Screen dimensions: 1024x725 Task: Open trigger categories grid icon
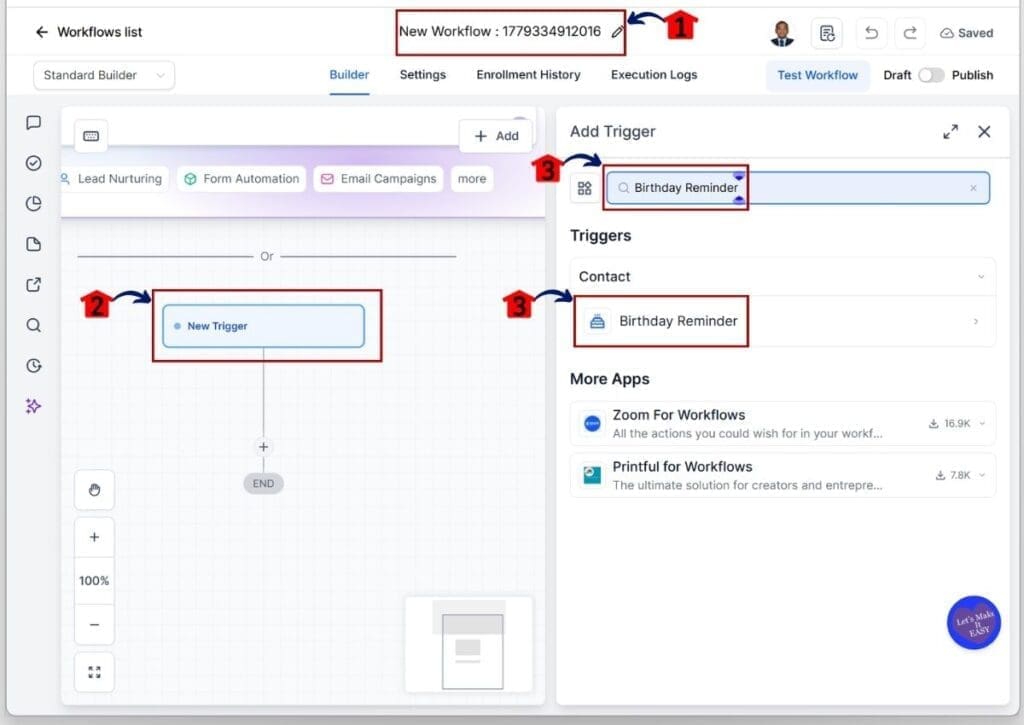(584, 188)
